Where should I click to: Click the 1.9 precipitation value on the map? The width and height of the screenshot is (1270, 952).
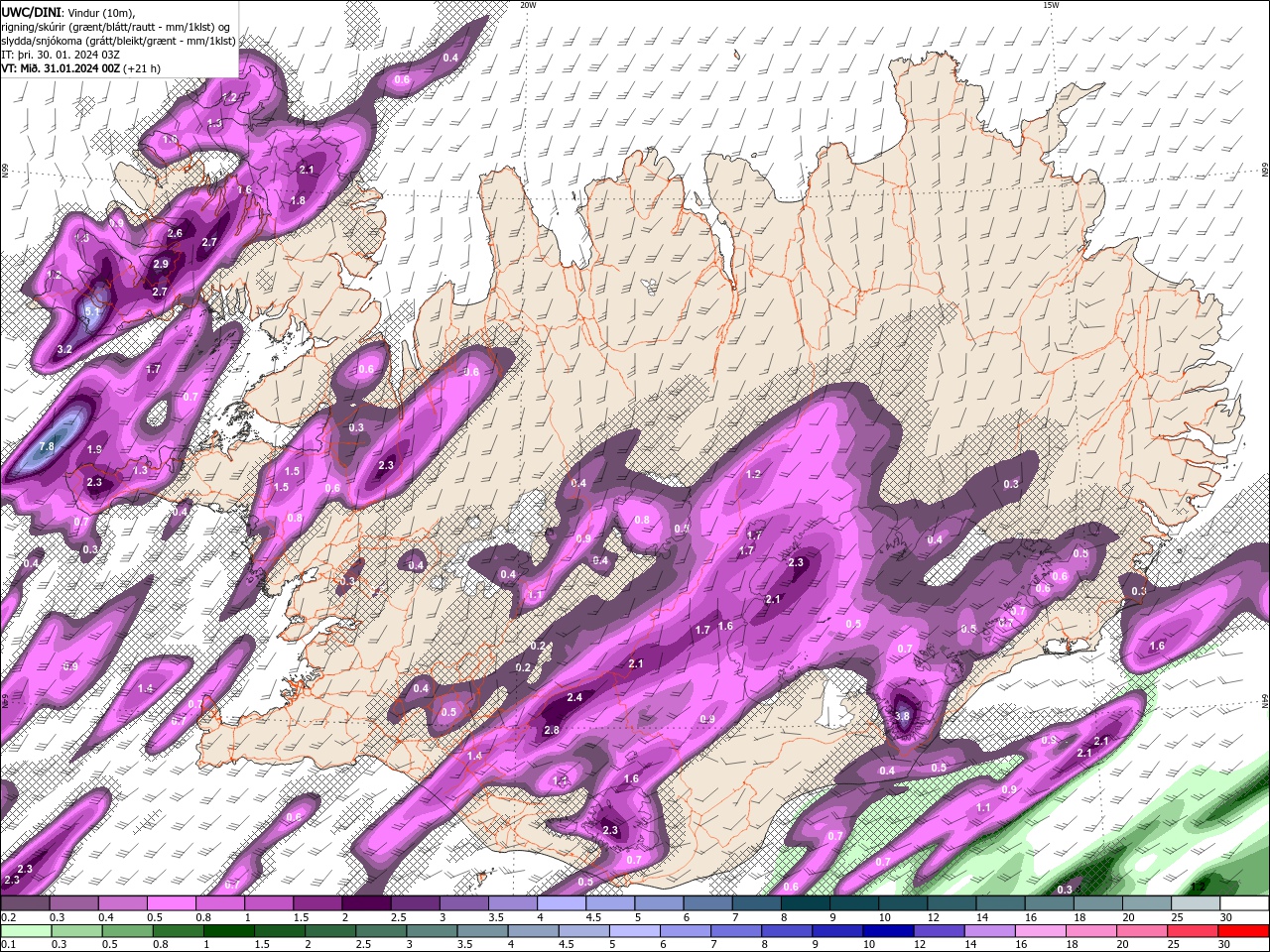(94, 449)
